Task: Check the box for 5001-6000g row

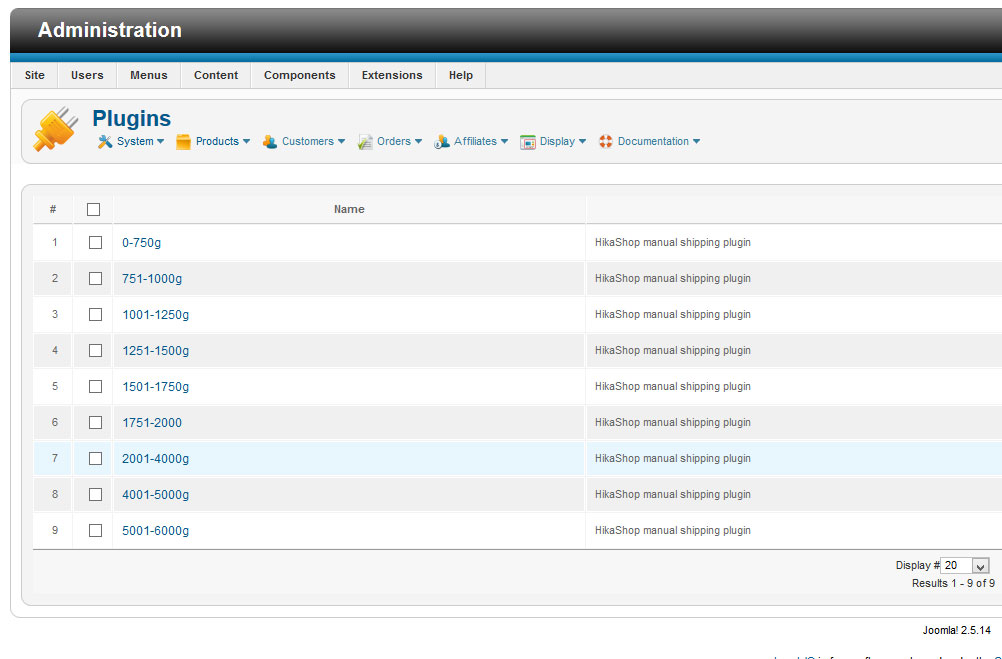Action: tap(95, 531)
